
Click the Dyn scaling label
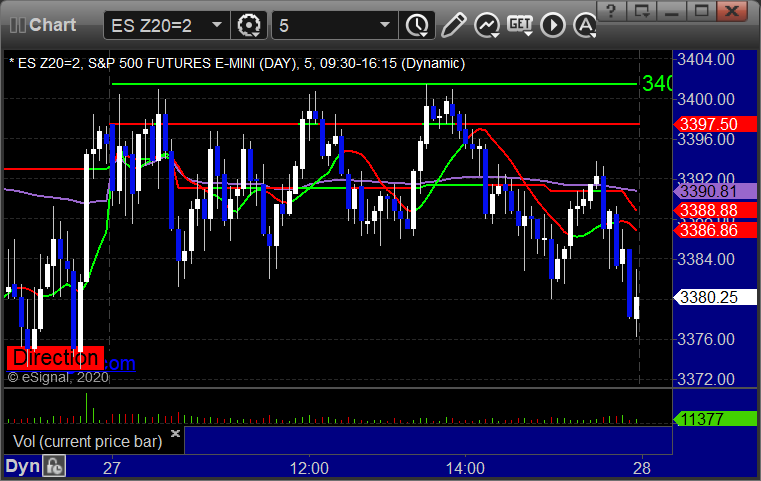point(22,466)
